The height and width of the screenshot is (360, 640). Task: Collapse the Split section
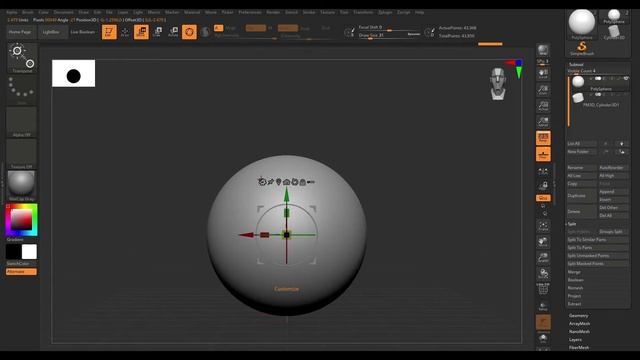click(x=572, y=224)
